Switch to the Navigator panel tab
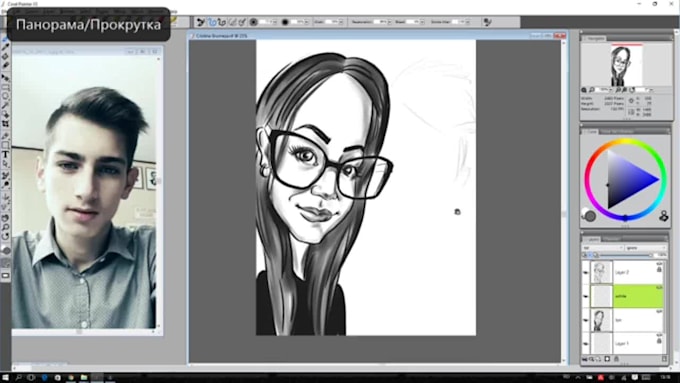This screenshot has height=383, width=680. point(595,39)
